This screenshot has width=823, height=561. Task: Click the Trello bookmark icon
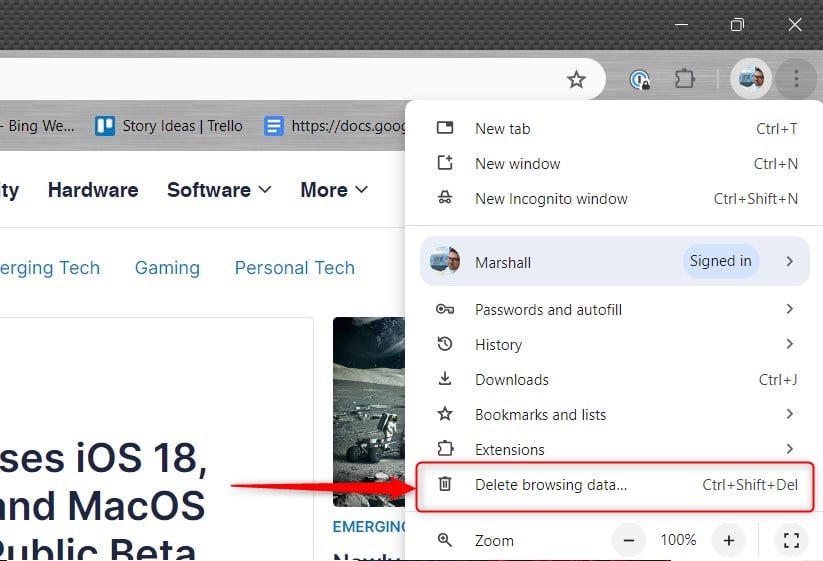105,126
